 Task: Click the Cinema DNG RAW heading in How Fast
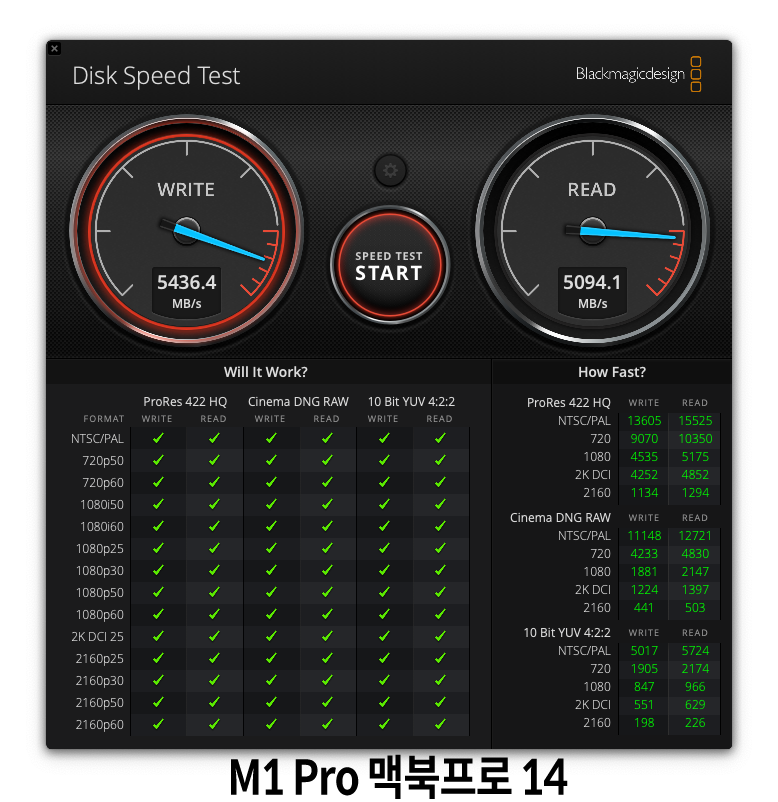click(x=560, y=518)
